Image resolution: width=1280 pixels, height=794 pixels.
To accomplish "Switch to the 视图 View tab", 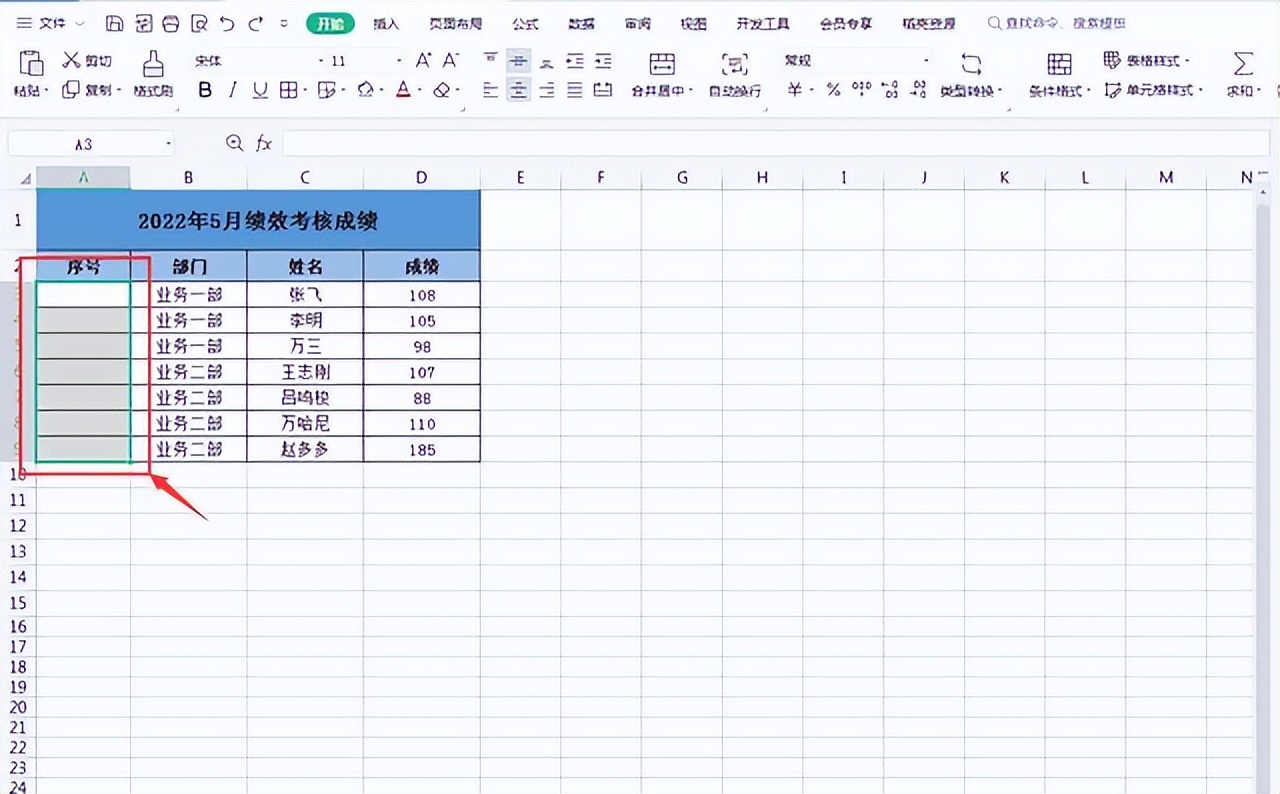I will 693,23.
